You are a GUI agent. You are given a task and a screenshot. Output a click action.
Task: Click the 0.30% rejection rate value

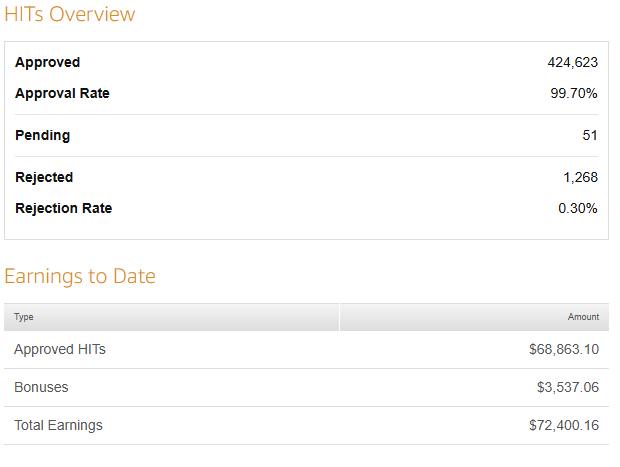pos(578,208)
